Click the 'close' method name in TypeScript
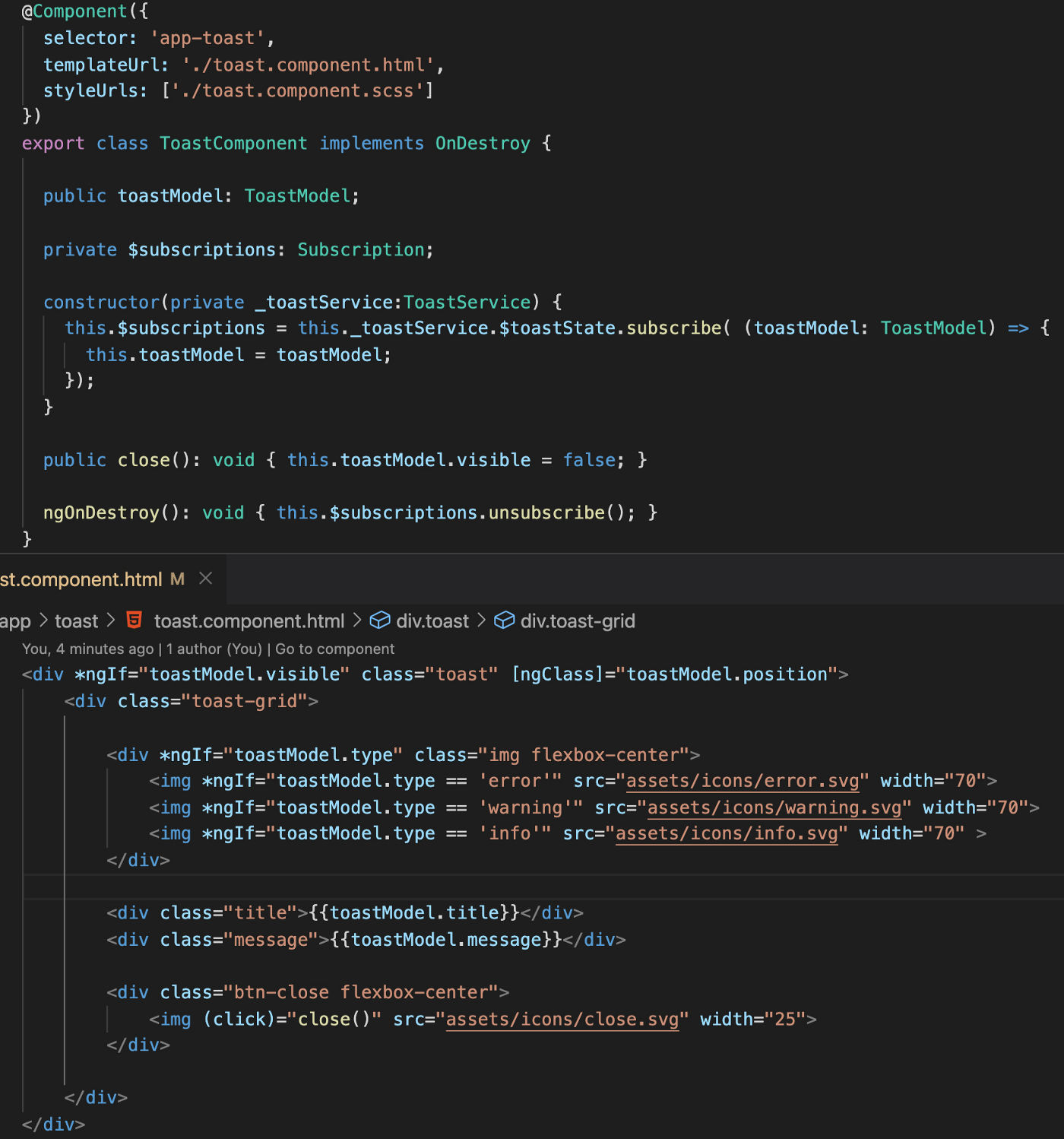 click(144, 460)
